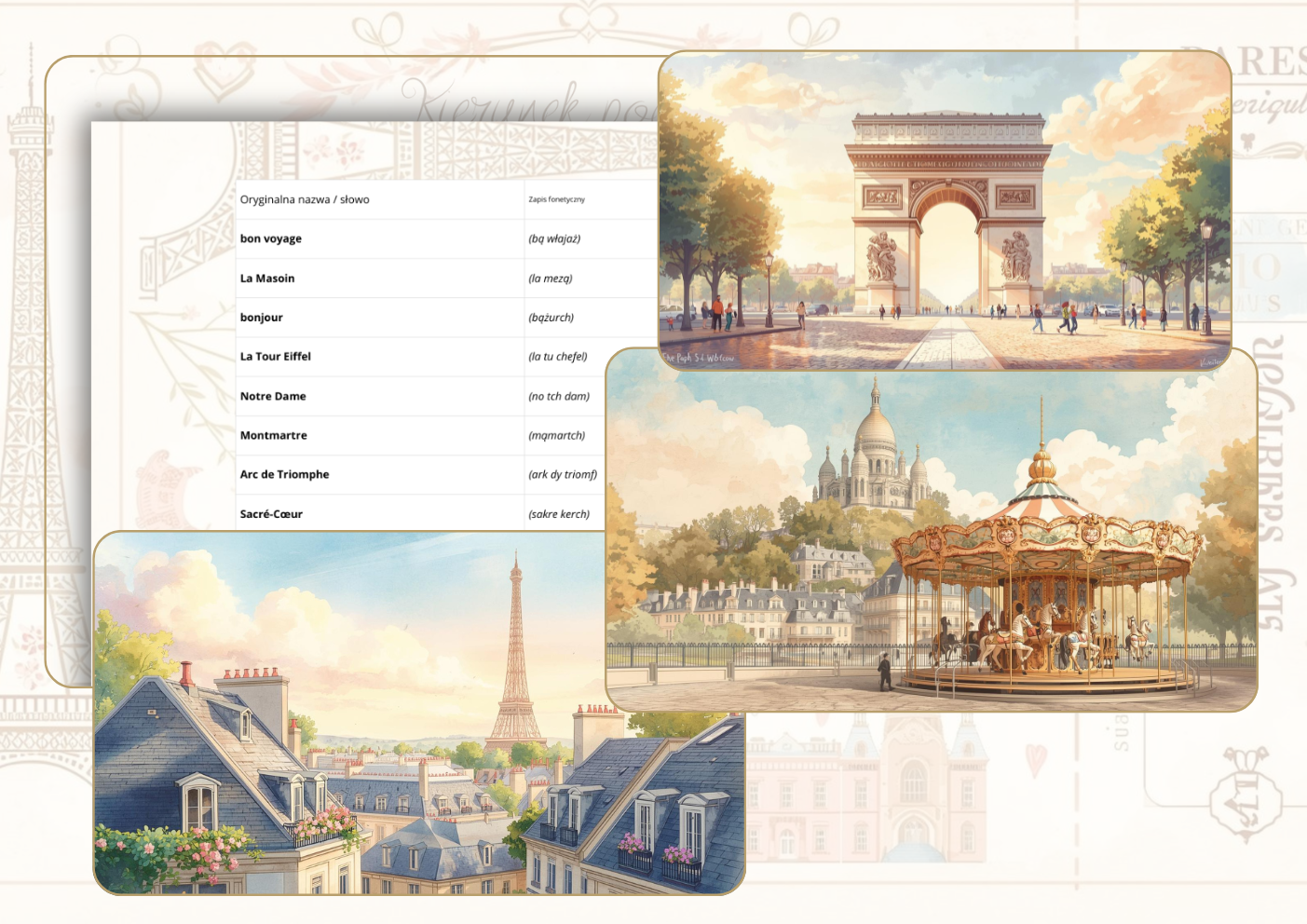Screen dimensions: 1307x924
Task: Select phonetic text '(ark dy triomf)'
Action: (x=563, y=474)
